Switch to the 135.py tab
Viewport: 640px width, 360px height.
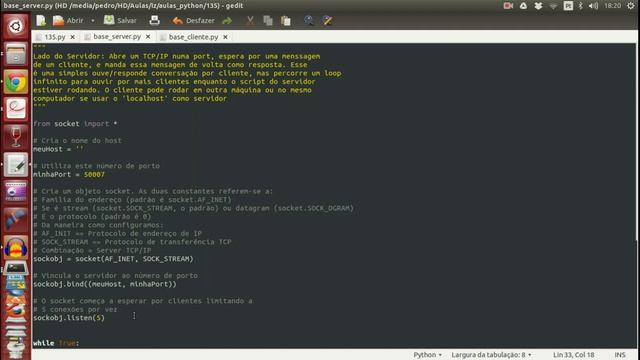tap(55, 37)
